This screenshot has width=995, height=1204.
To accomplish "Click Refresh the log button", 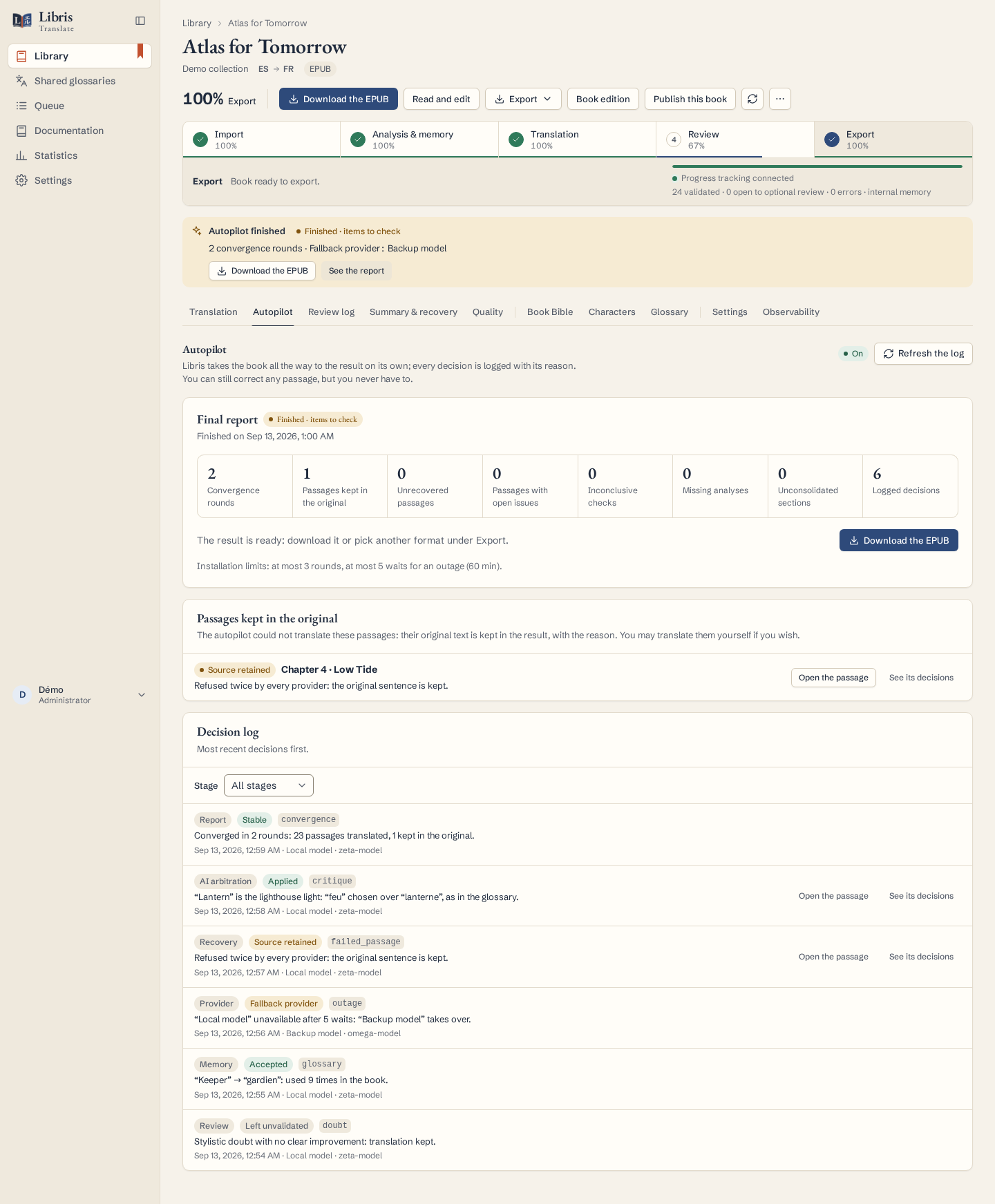I will click(923, 354).
